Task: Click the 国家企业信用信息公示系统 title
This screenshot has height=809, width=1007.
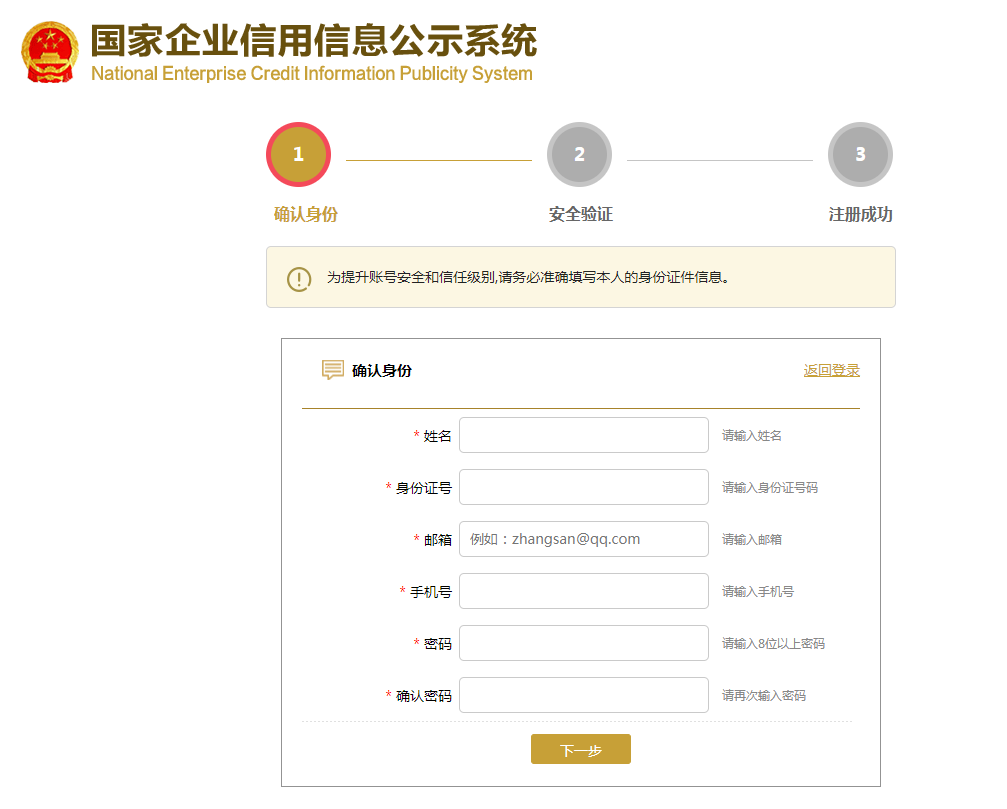Action: [313, 41]
